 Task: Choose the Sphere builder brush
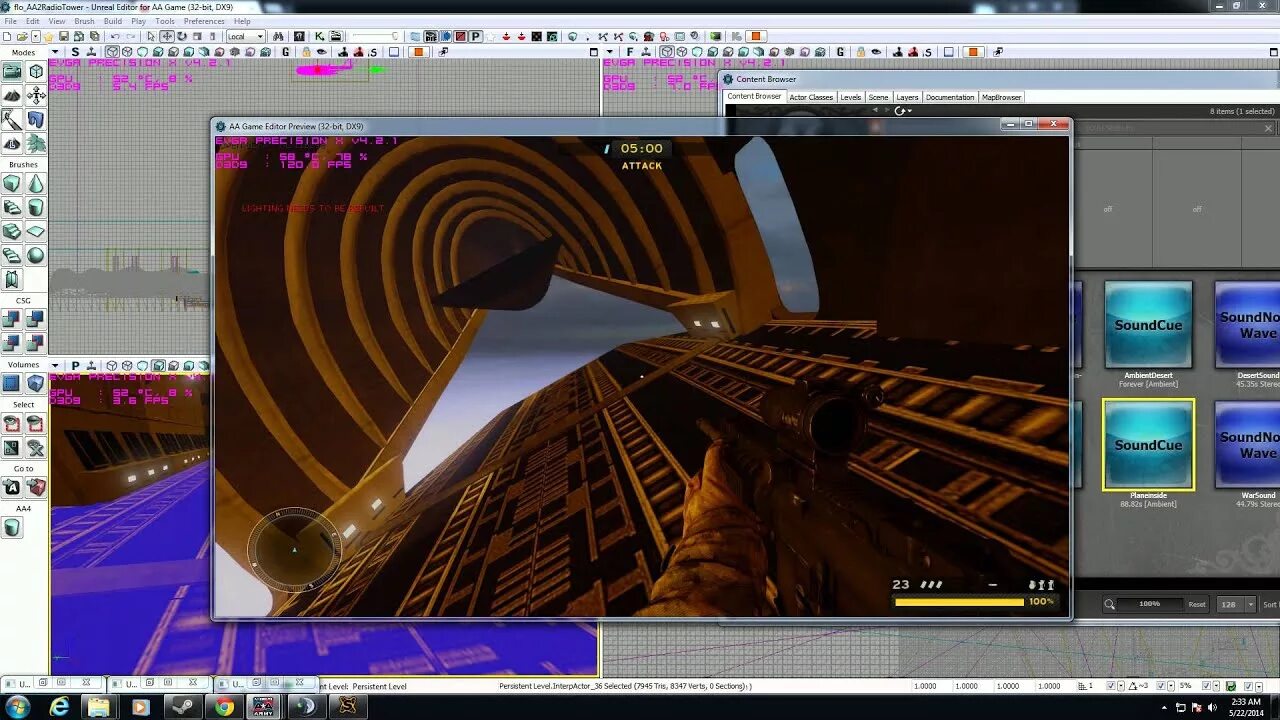36,256
